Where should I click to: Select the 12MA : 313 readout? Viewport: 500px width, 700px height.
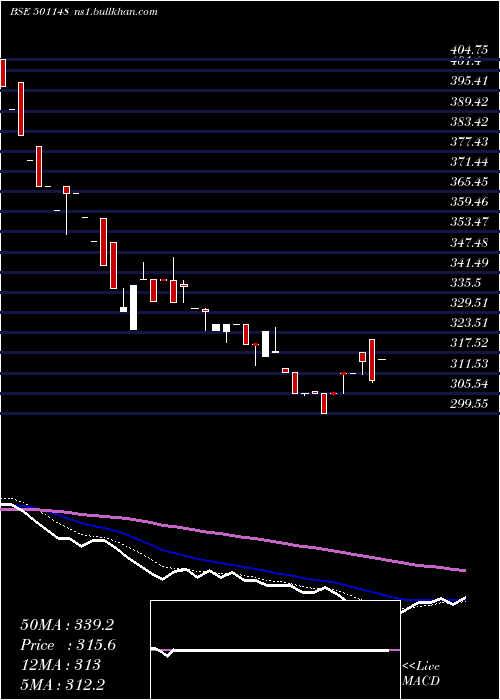click(60, 665)
